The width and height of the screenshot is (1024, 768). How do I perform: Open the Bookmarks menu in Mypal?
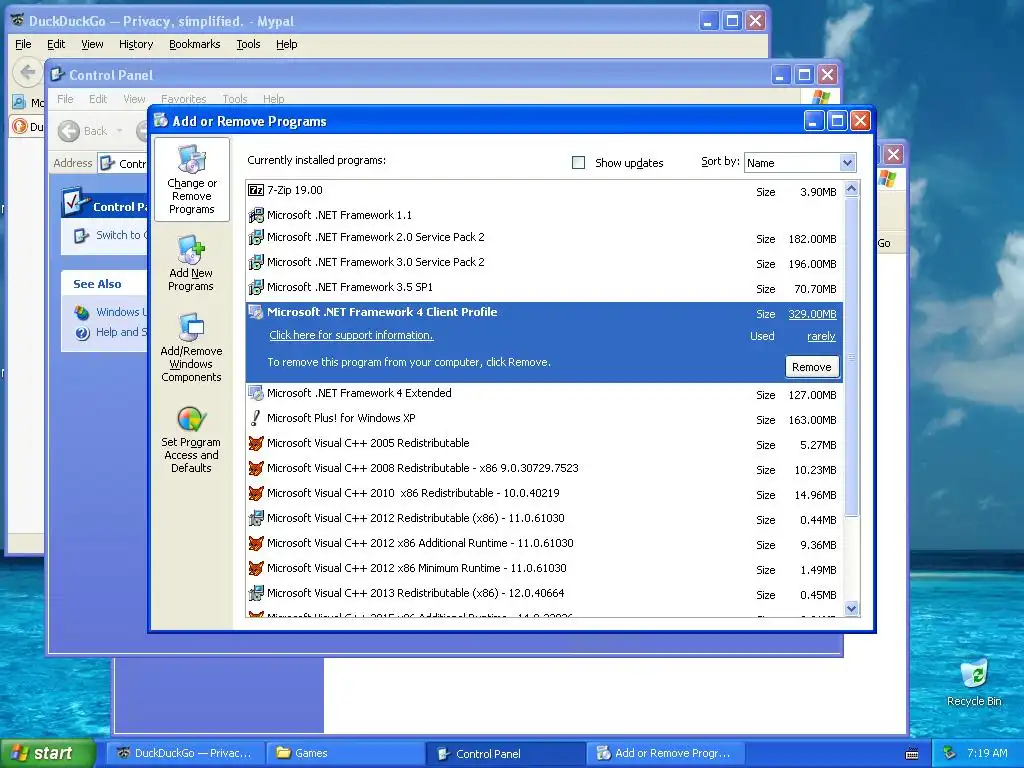(x=195, y=44)
